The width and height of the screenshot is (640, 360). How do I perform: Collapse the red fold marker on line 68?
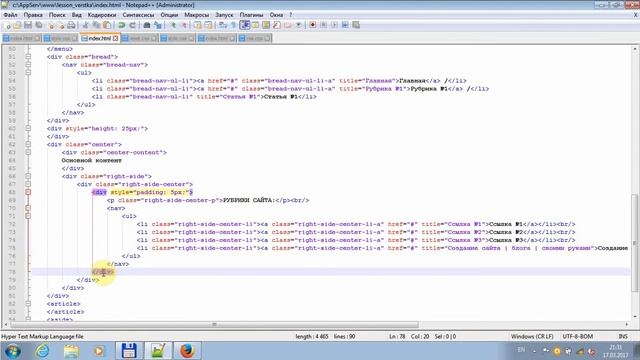28,192
